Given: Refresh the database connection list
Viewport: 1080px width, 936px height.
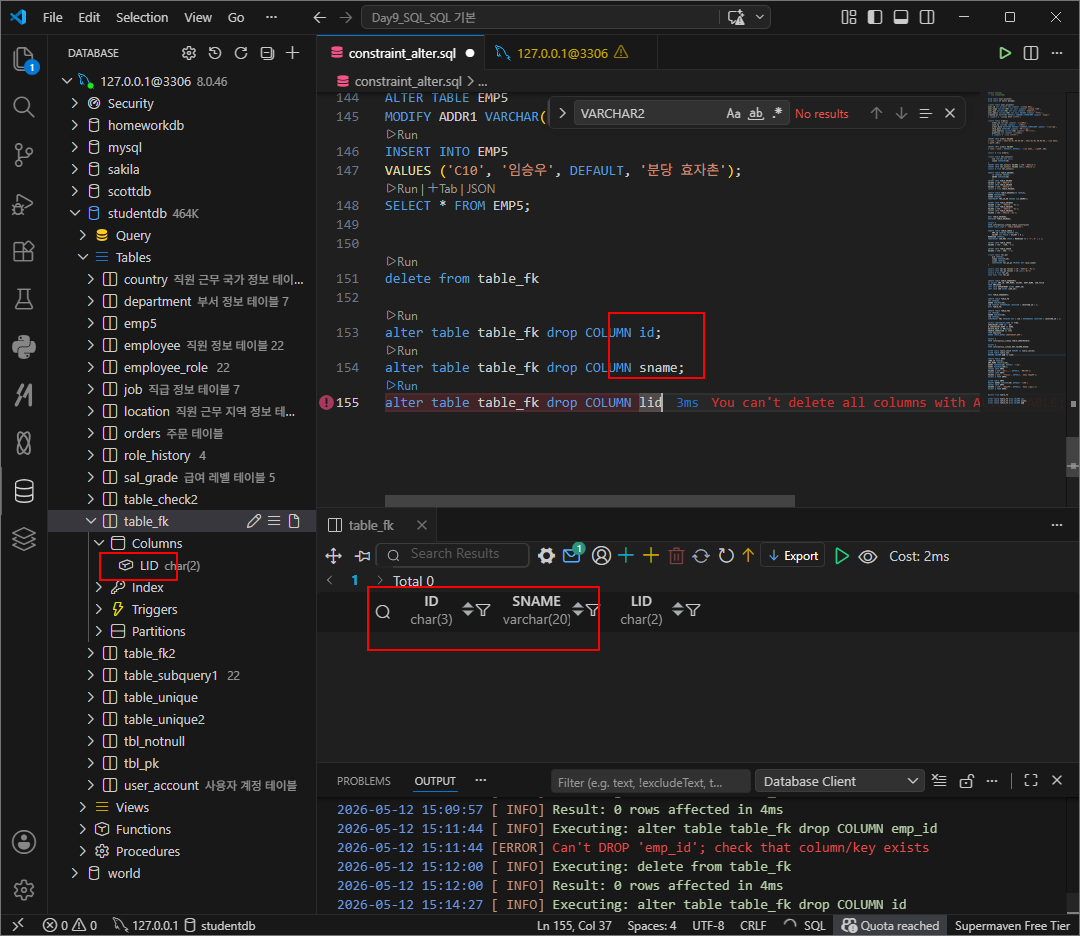Looking at the screenshot, I should (x=241, y=53).
